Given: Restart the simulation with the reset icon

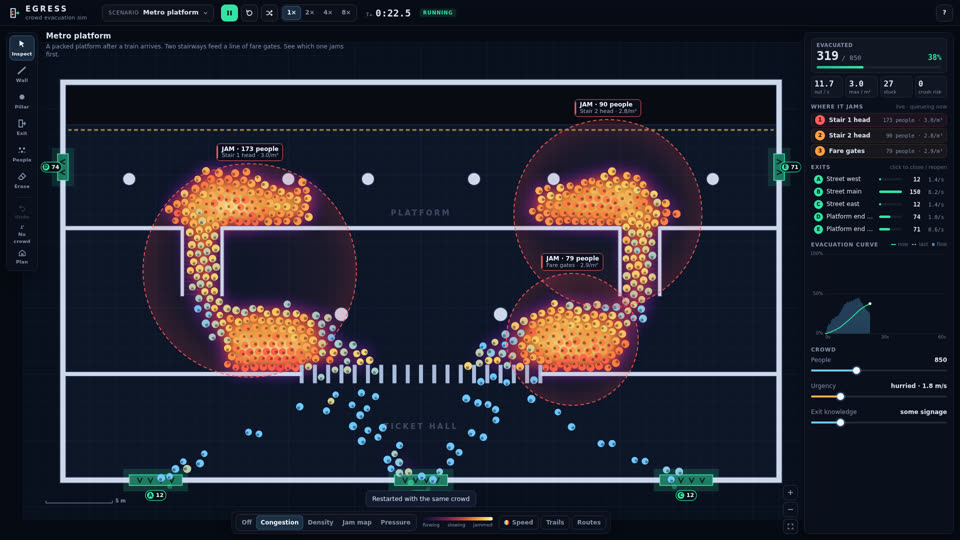Looking at the screenshot, I should [249, 13].
